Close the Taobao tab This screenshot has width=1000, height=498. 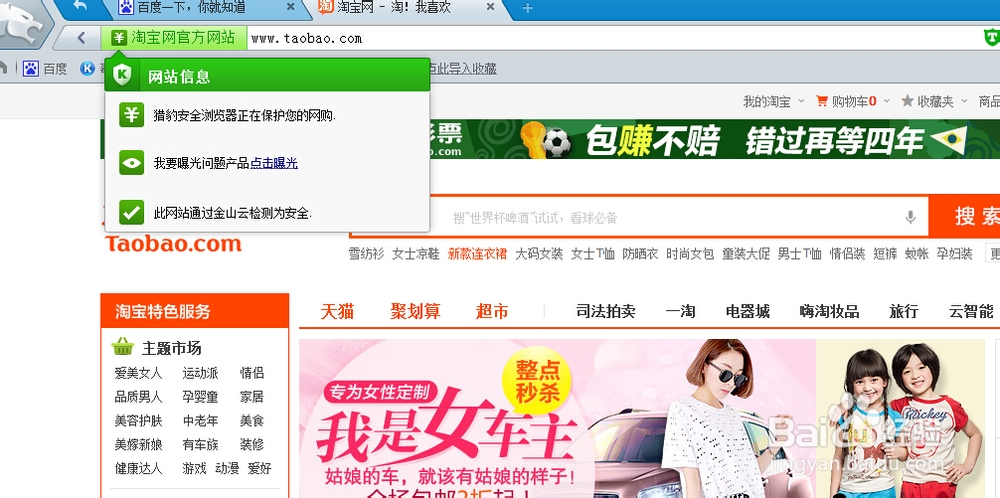pyautogui.click(x=490, y=7)
